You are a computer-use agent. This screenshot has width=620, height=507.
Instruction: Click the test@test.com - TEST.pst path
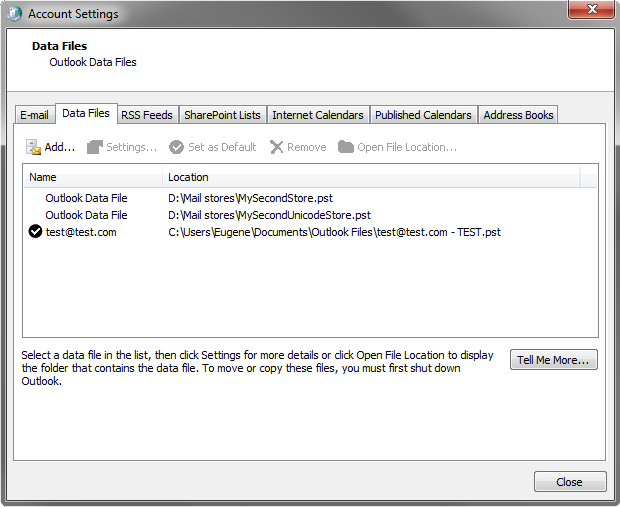(334, 232)
